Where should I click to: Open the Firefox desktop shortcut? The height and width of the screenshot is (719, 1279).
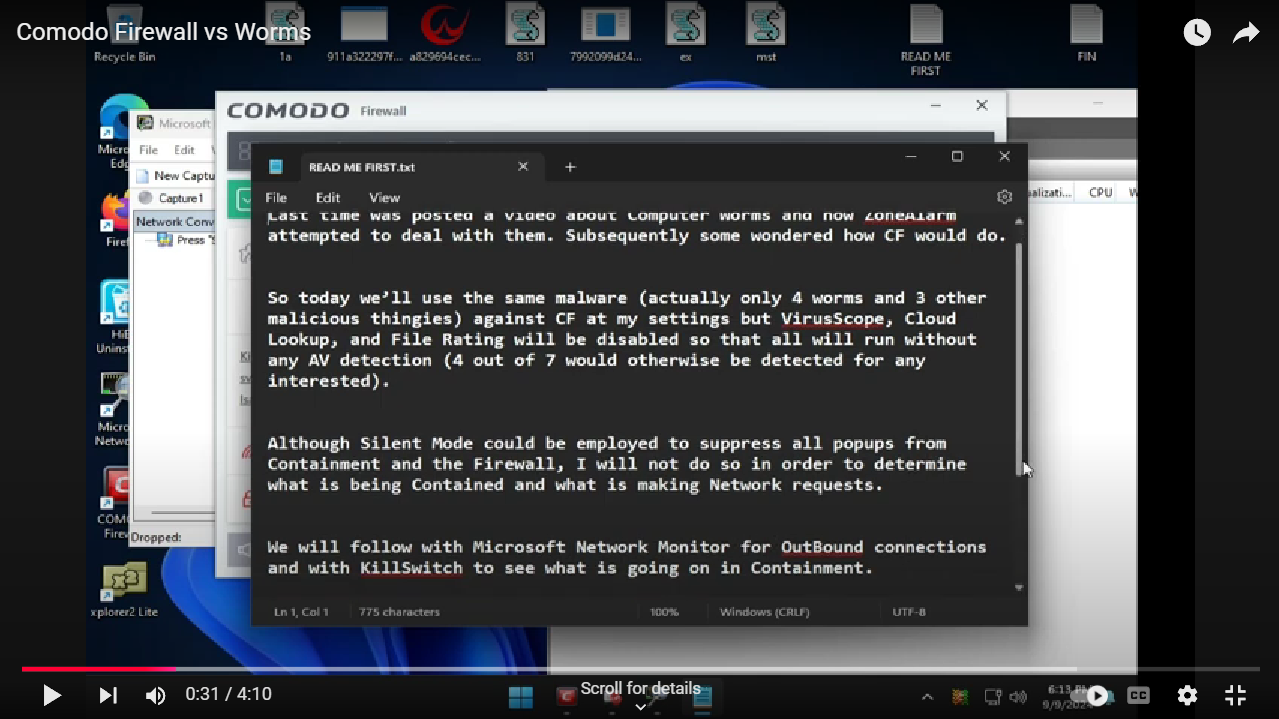pos(115,220)
